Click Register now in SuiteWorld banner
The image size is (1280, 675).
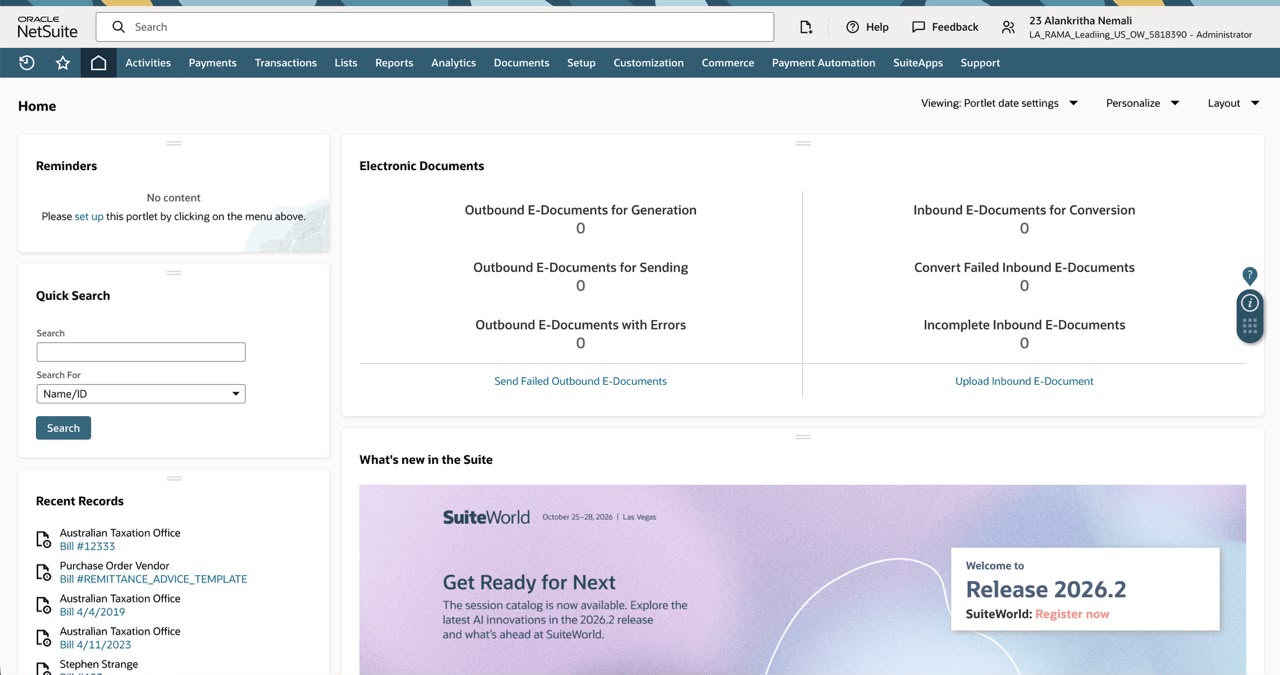pyautogui.click(x=1072, y=614)
